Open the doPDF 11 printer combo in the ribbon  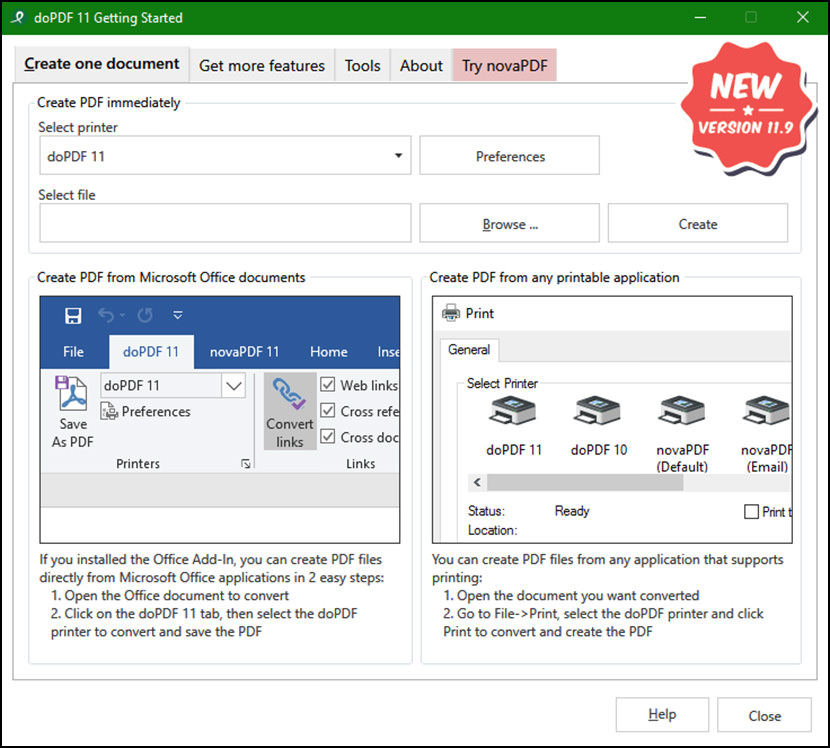[x=234, y=385]
